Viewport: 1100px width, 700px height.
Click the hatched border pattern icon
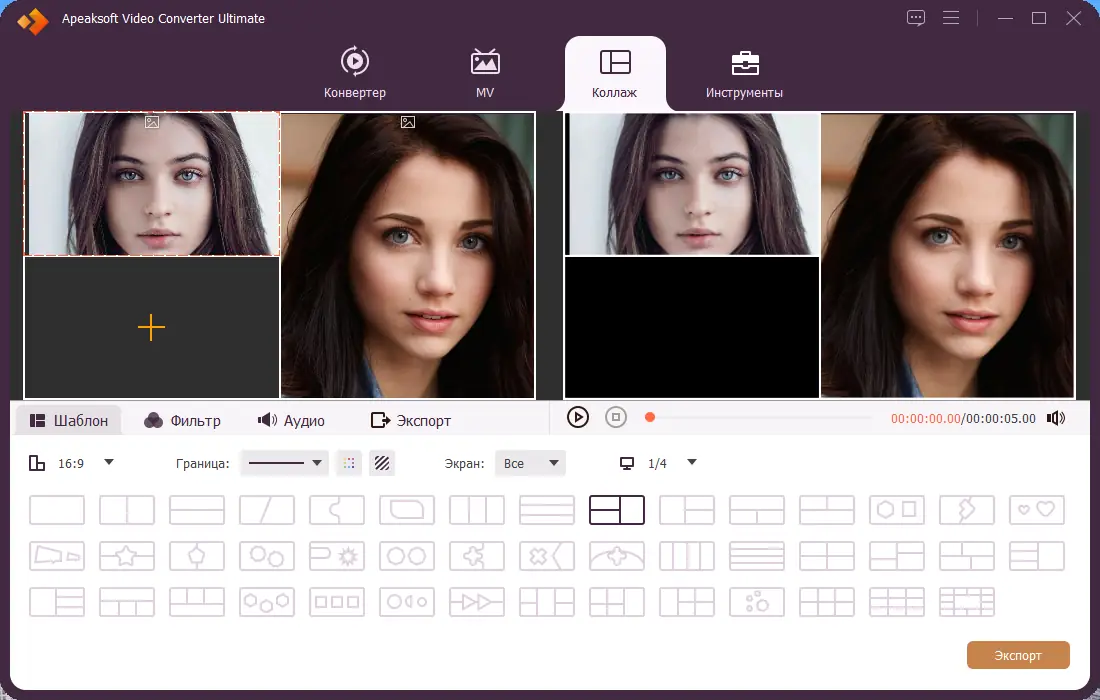click(x=382, y=463)
